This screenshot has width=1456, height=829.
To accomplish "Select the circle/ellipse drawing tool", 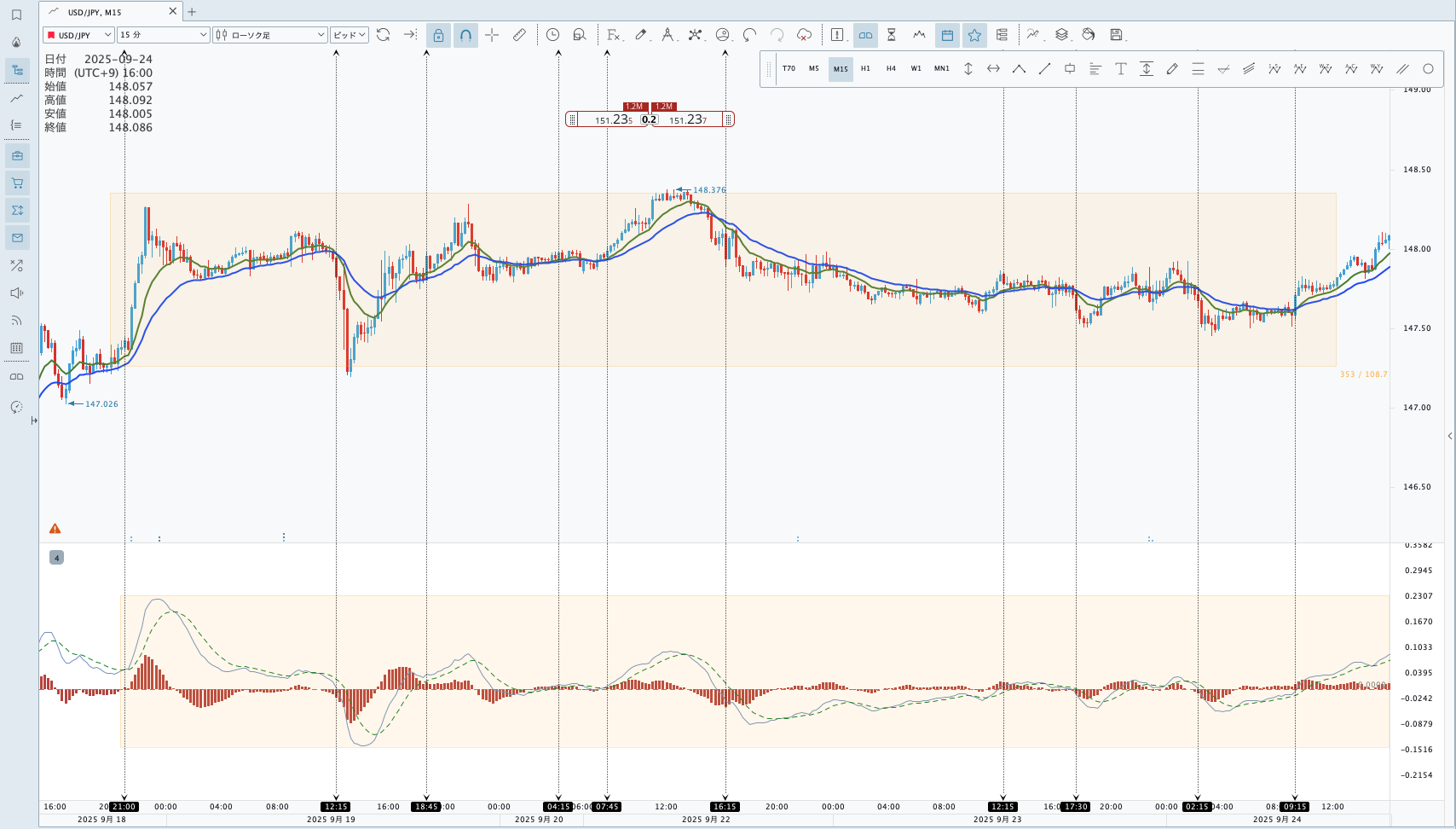I will point(1428,69).
